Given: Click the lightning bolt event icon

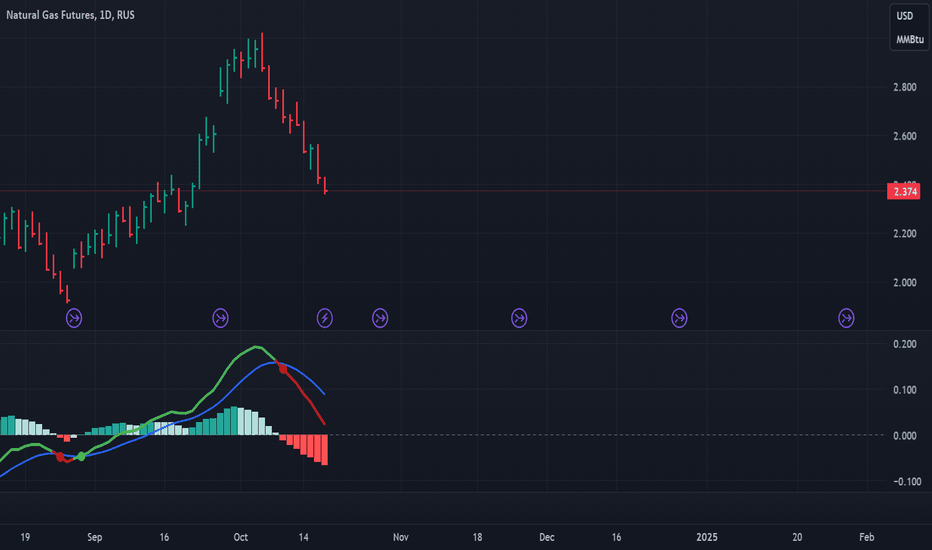Looking at the screenshot, I should point(325,318).
